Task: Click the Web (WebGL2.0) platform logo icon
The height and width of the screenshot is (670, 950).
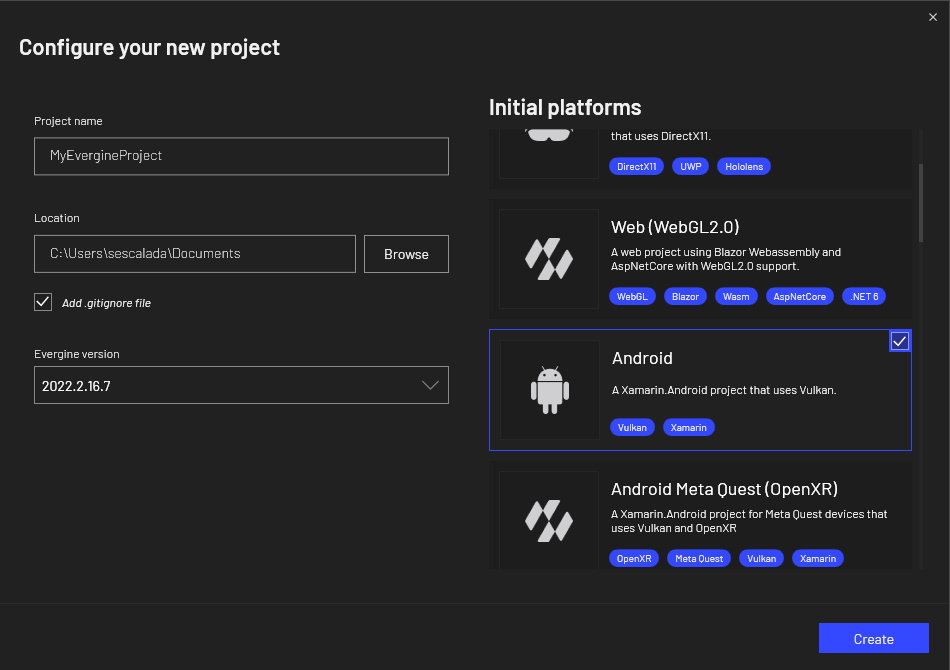Action: pyautogui.click(x=549, y=258)
